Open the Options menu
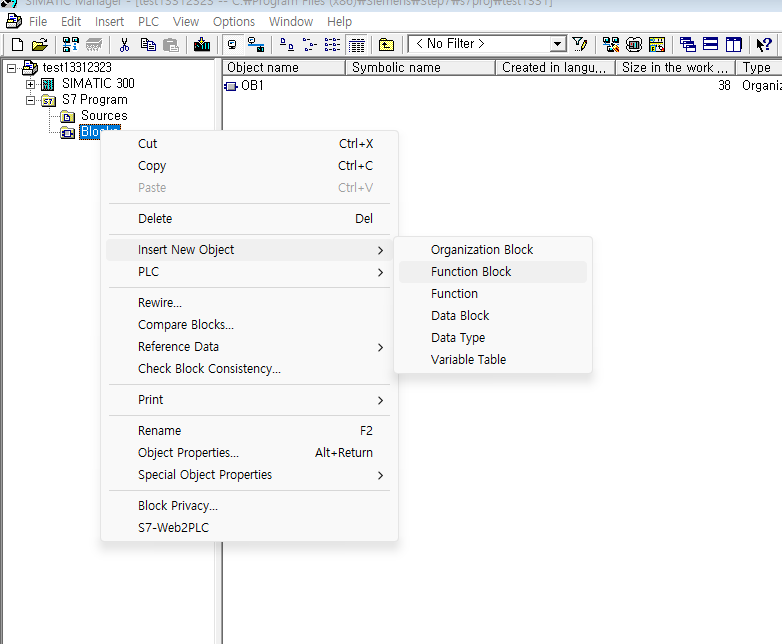The image size is (782, 644). [233, 22]
